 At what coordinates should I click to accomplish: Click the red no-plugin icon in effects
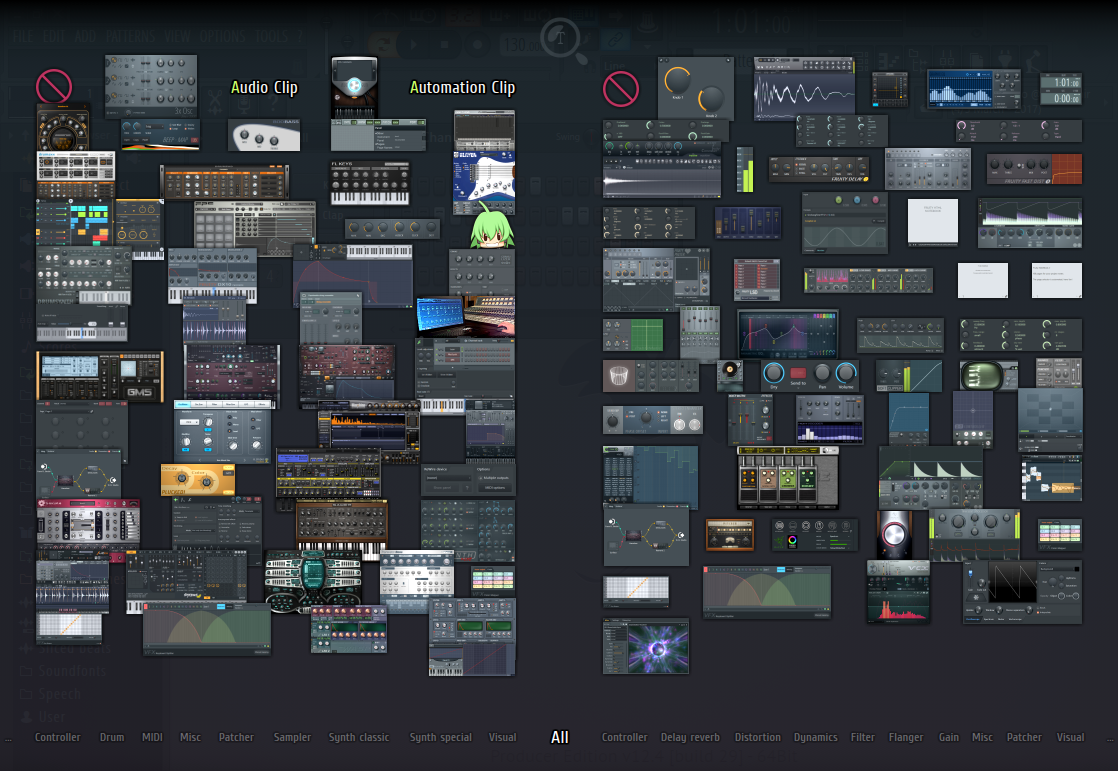pos(620,89)
